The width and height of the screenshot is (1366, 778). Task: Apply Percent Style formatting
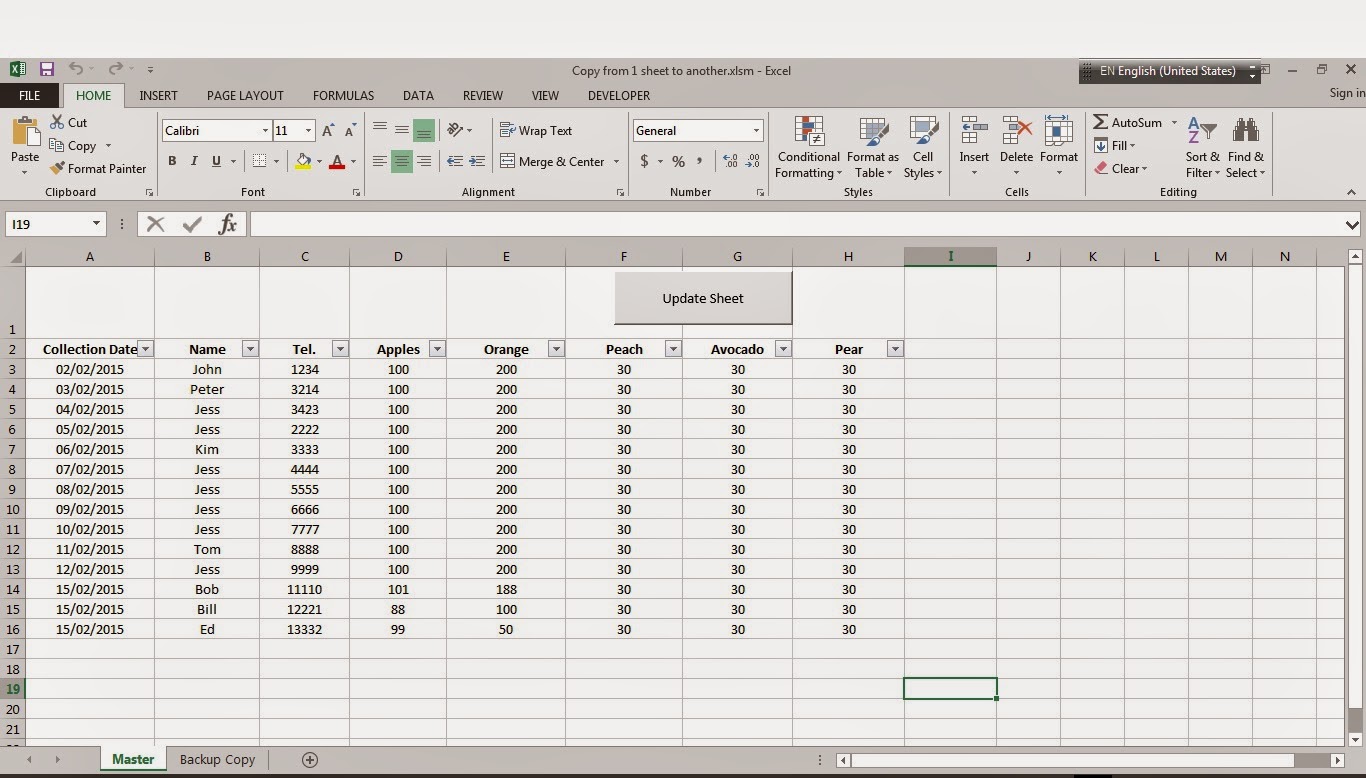[678, 161]
